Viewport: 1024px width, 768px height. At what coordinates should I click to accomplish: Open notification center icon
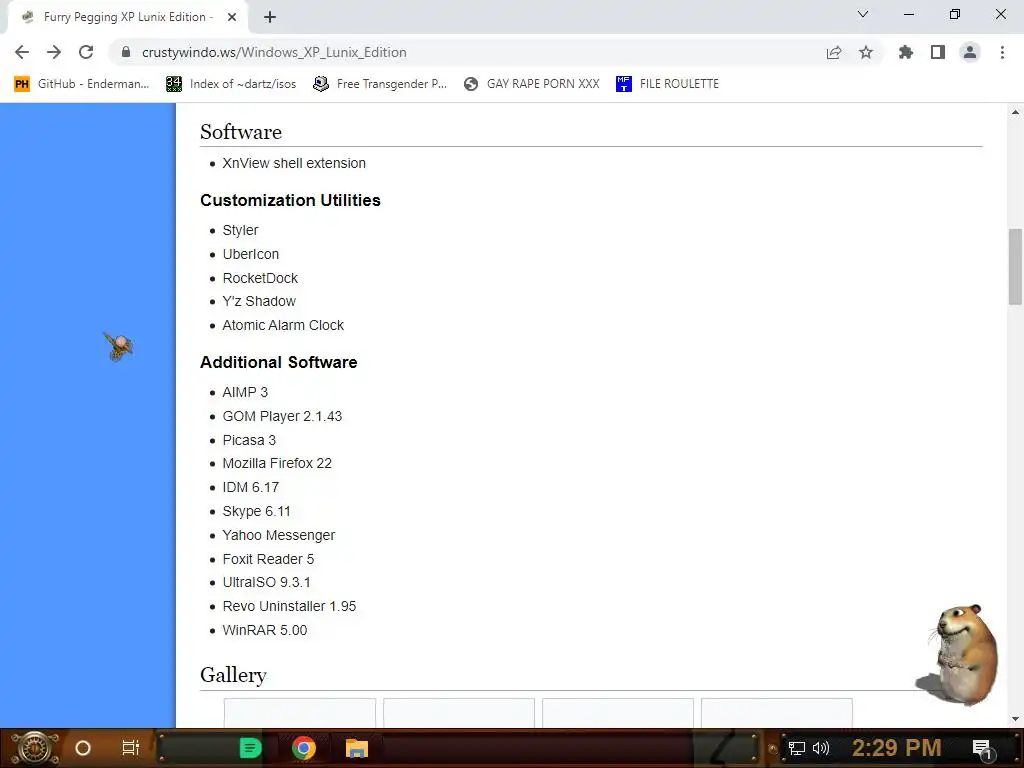pyautogui.click(x=982, y=749)
